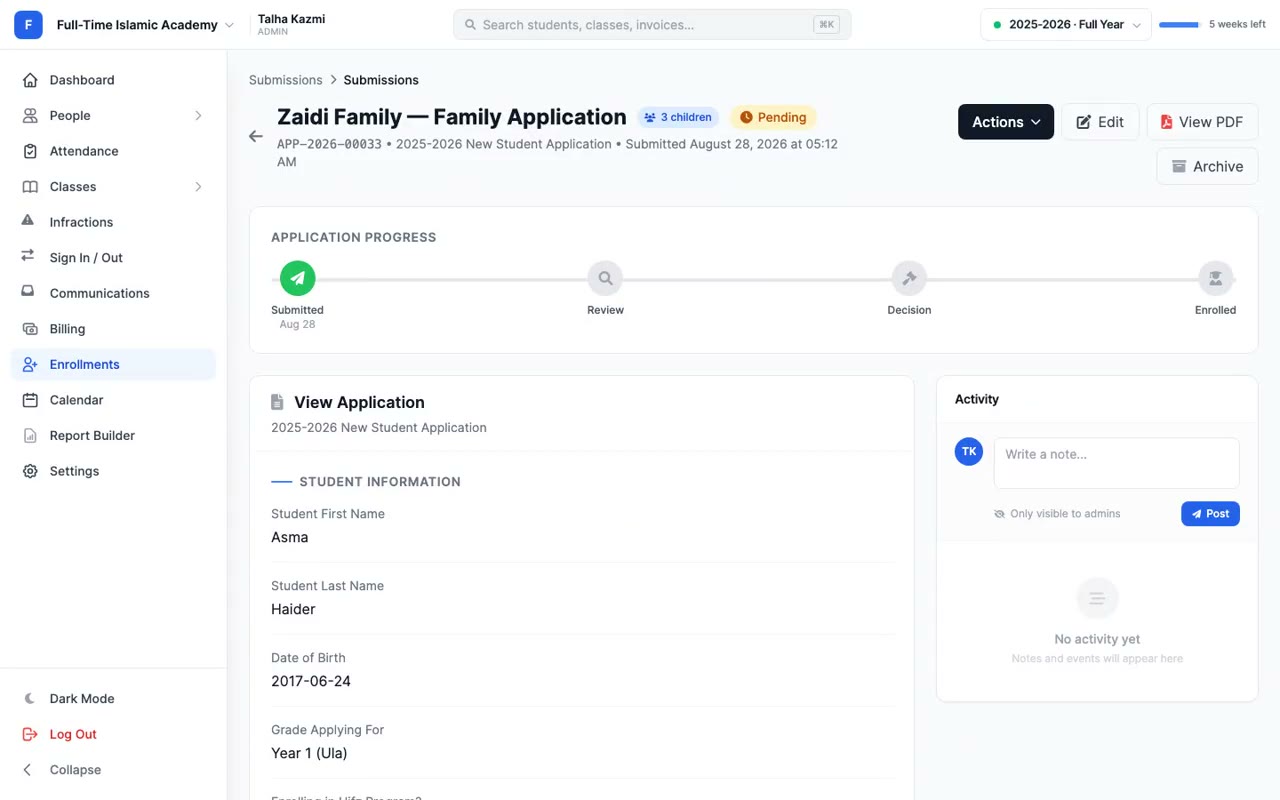Open the 2025-2026 Full Year dropdown
Viewport: 1280px width, 800px height.
tap(1066, 25)
